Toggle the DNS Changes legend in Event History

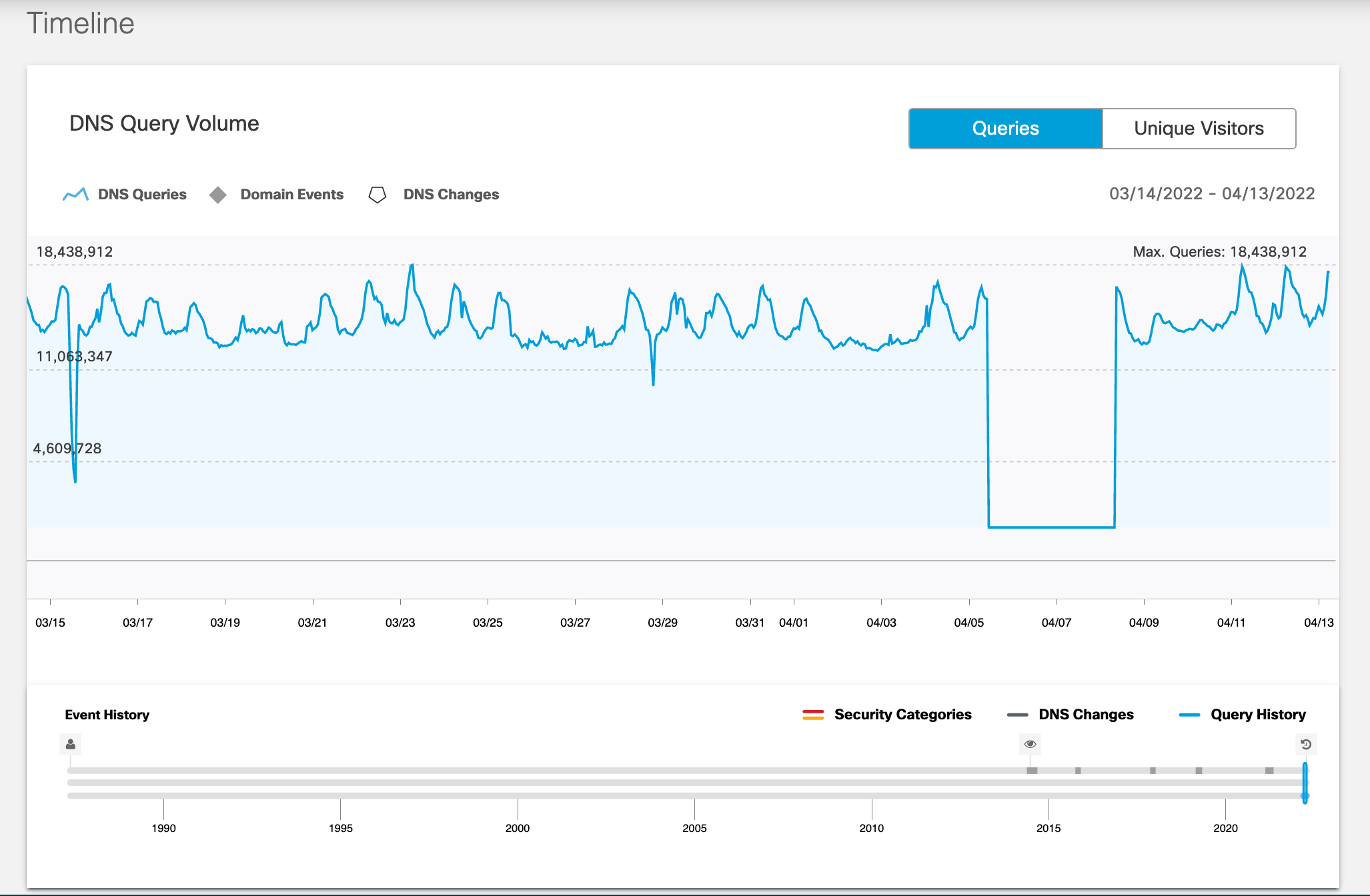1085,715
